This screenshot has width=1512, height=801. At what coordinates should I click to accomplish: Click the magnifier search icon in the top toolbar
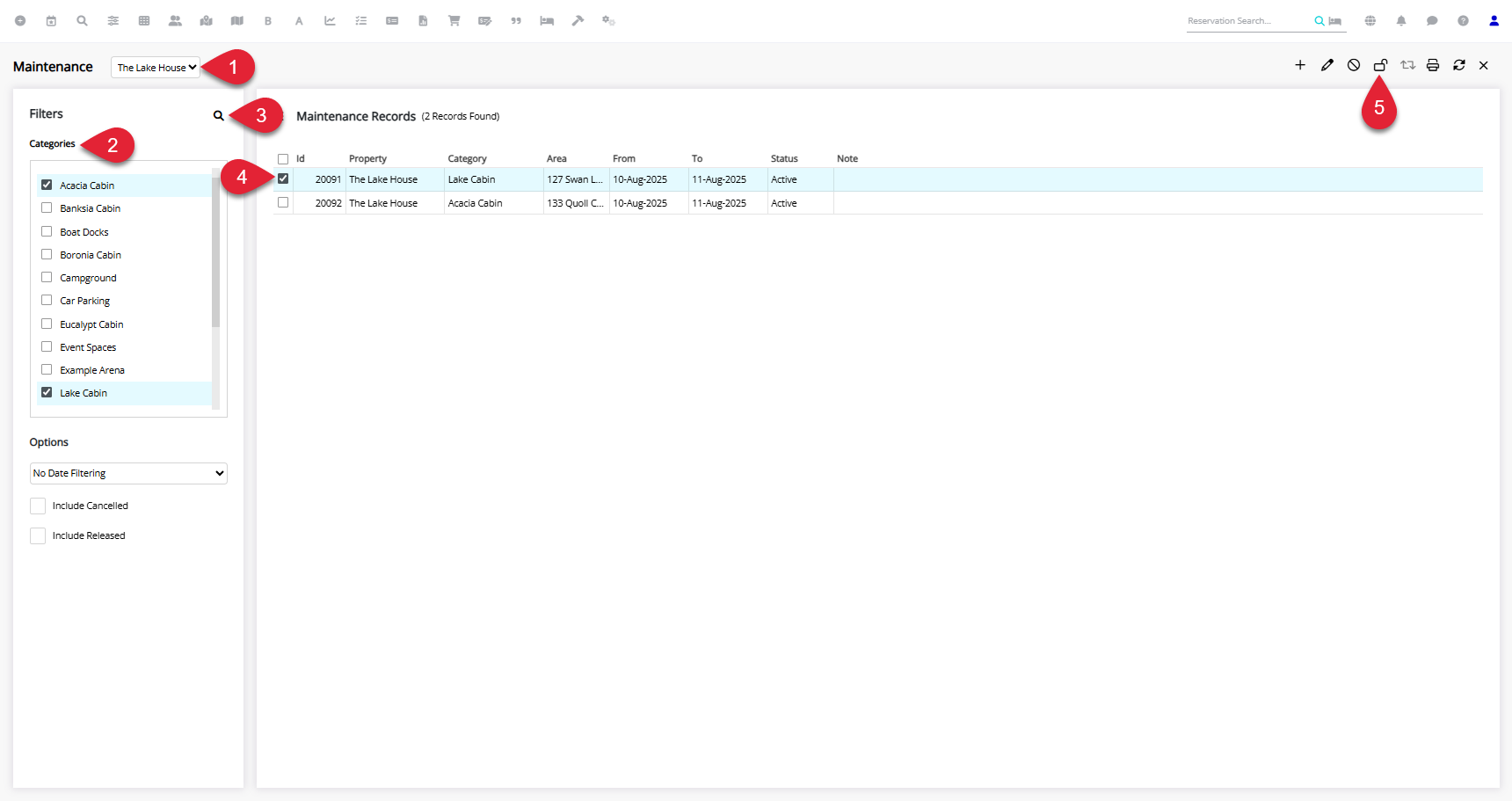click(x=82, y=21)
